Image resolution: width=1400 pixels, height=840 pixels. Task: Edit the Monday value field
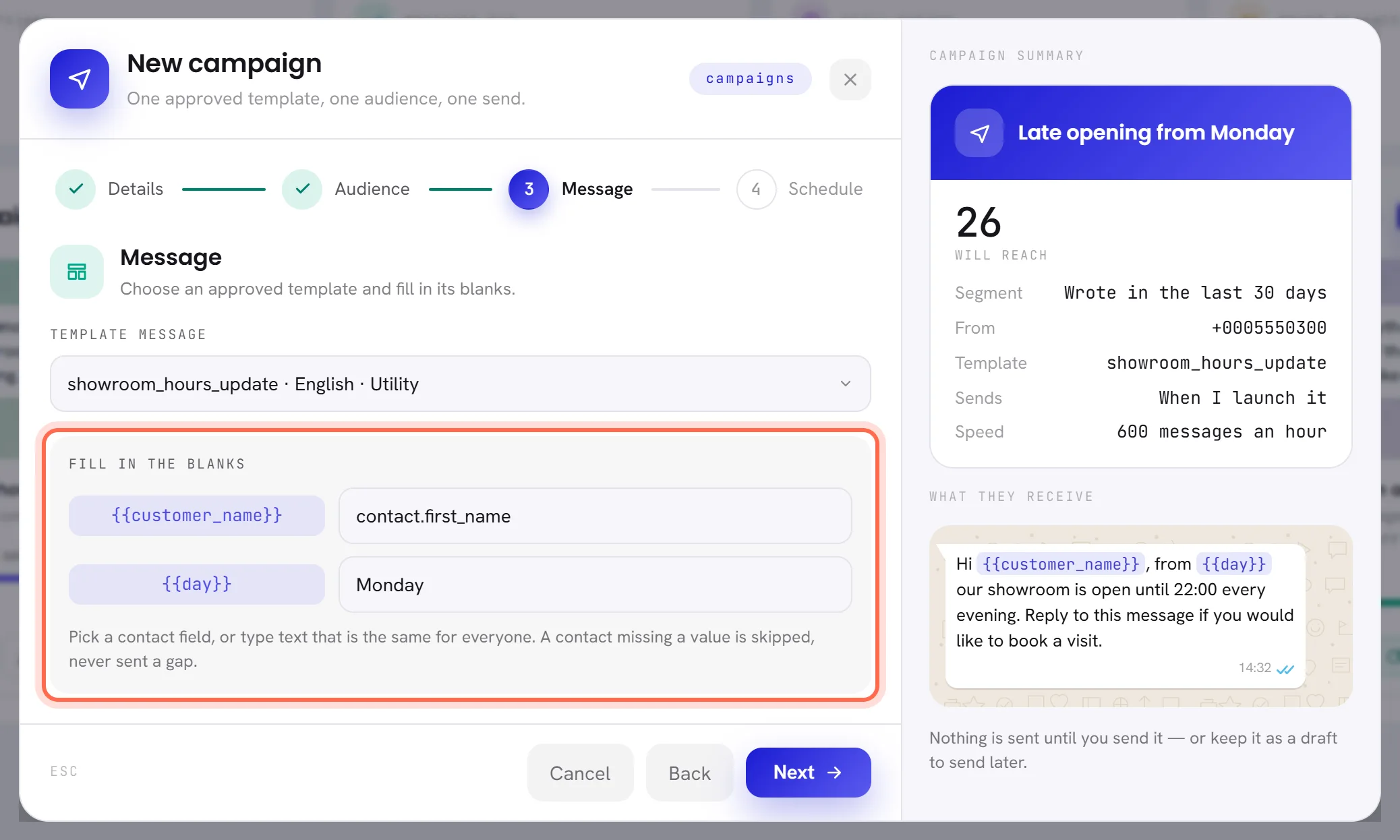pyautogui.click(x=595, y=584)
